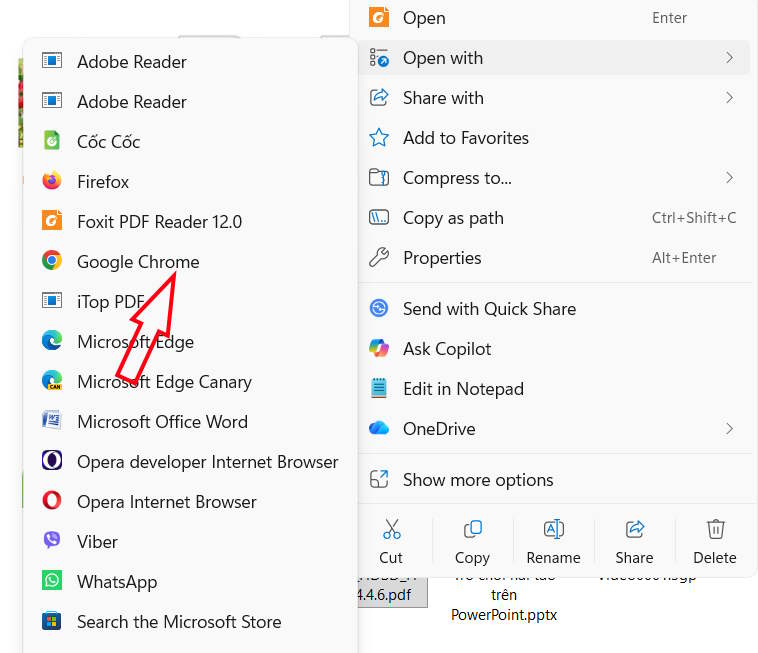Click the Google Chrome label text
The image size is (758, 653).
point(138,261)
